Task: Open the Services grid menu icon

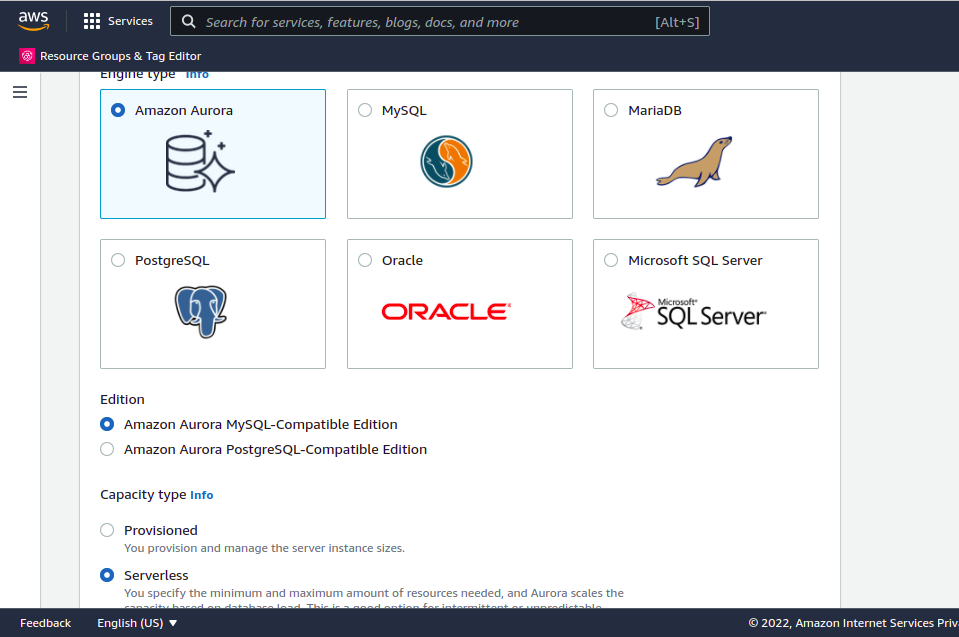Action: [92, 21]
